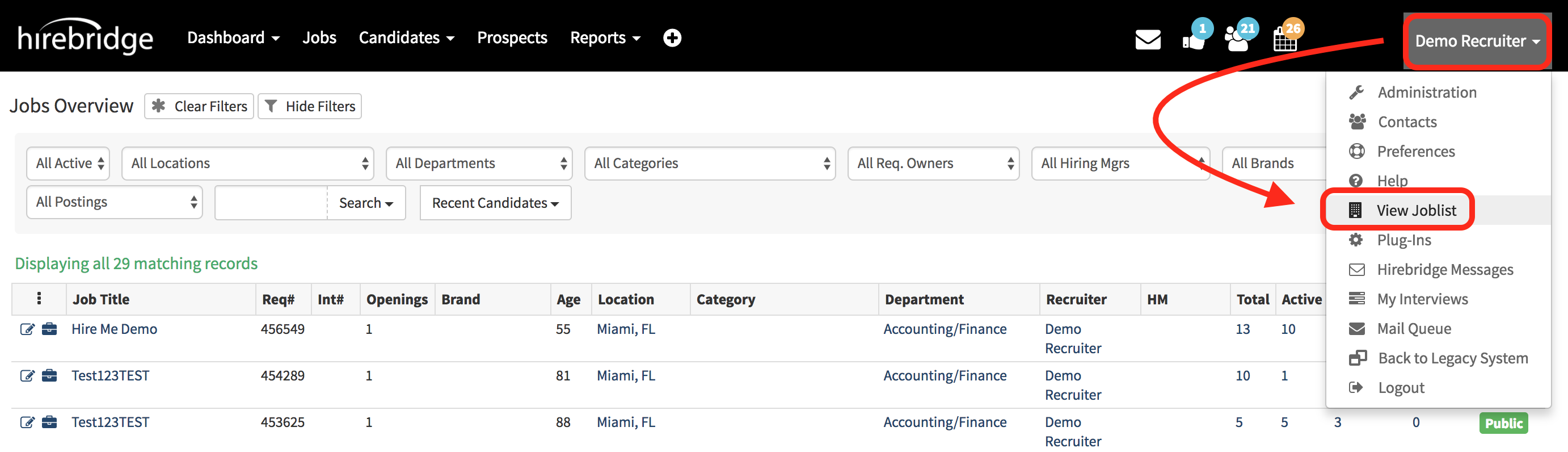Click edit icon for Hire Me Demo job
This screenshot has height=452, width=1568.
click(27, 329)
